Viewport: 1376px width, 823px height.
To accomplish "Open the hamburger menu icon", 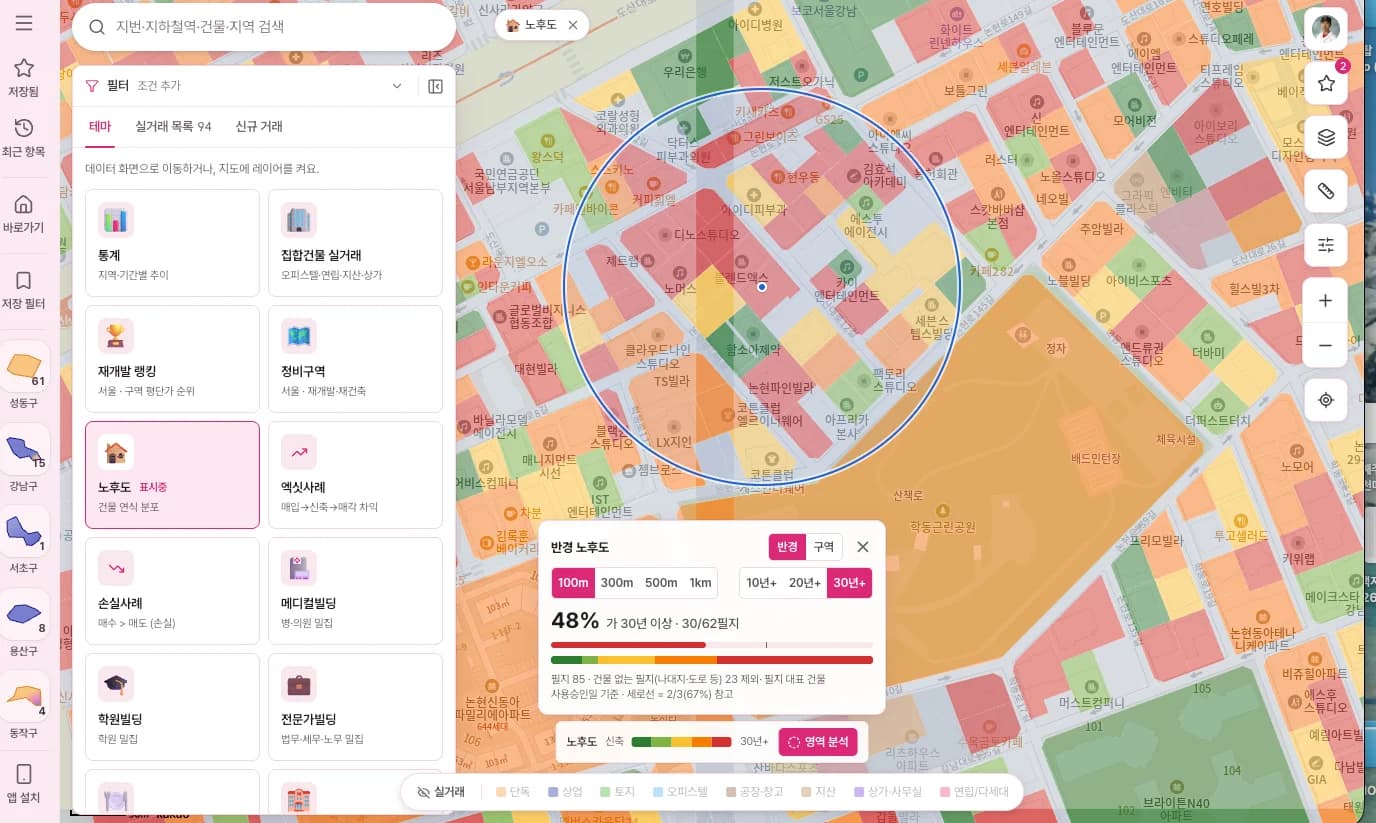I will [x=24, y=24].
